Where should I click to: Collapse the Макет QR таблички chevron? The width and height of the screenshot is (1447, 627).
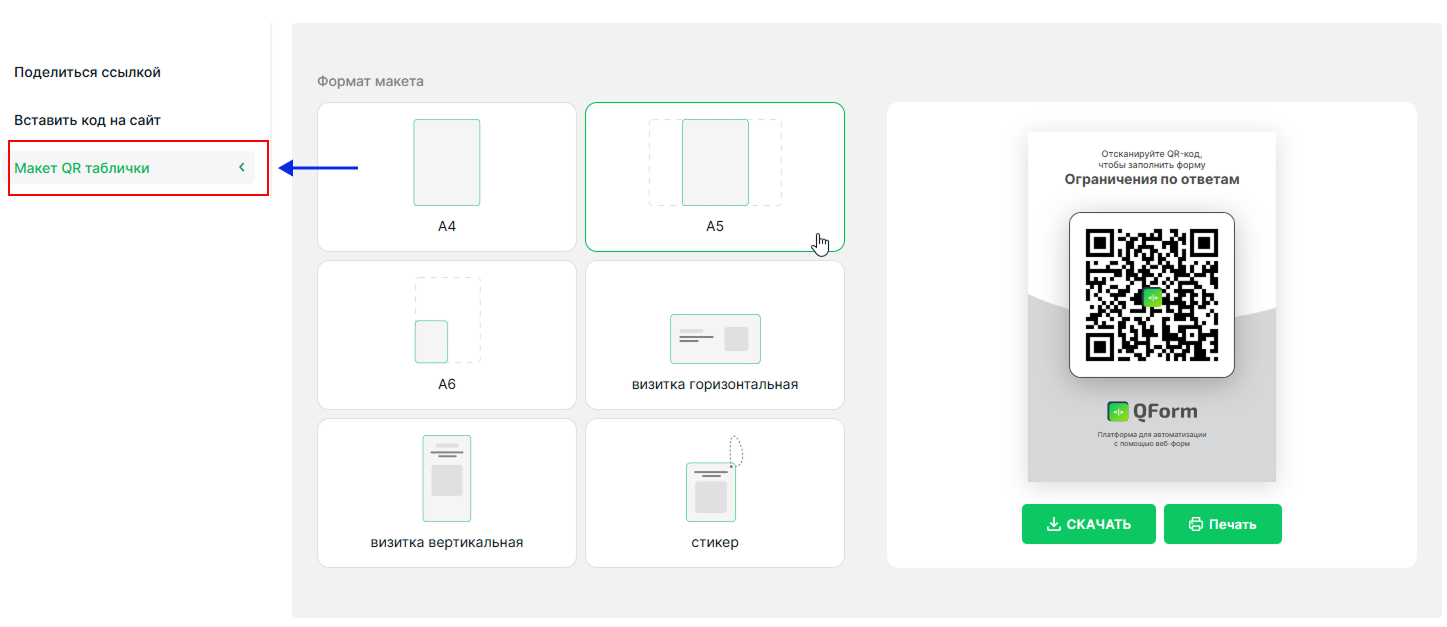(241, 168)
